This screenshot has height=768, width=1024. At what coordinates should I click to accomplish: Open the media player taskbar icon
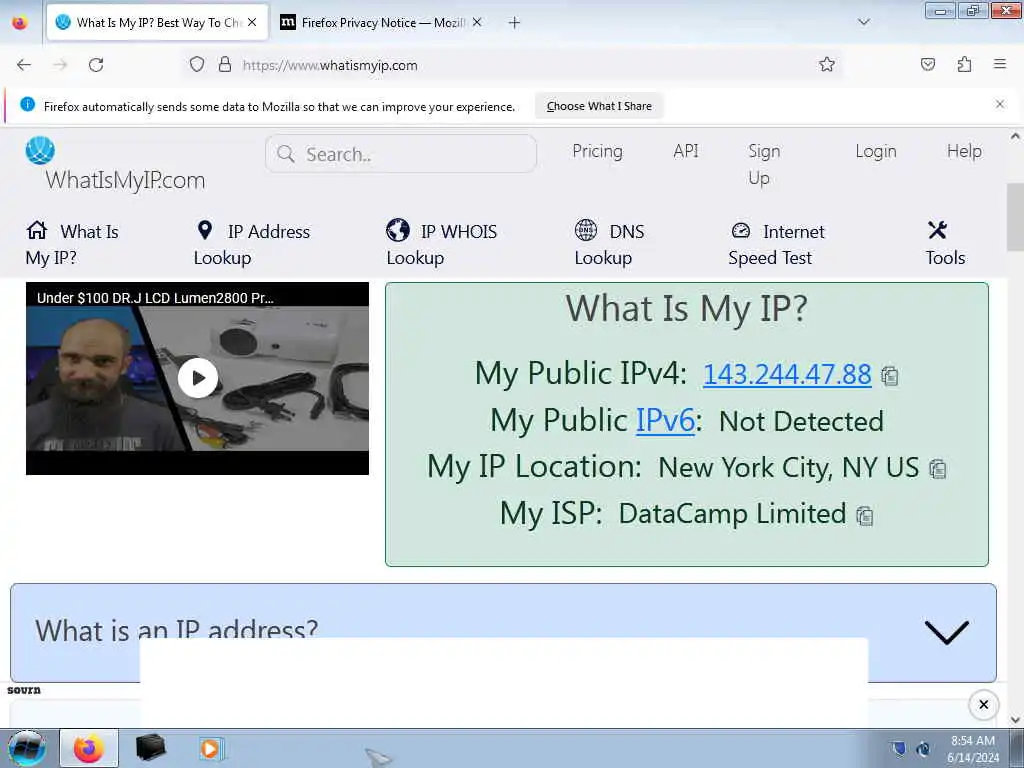(x=211, y=748)
